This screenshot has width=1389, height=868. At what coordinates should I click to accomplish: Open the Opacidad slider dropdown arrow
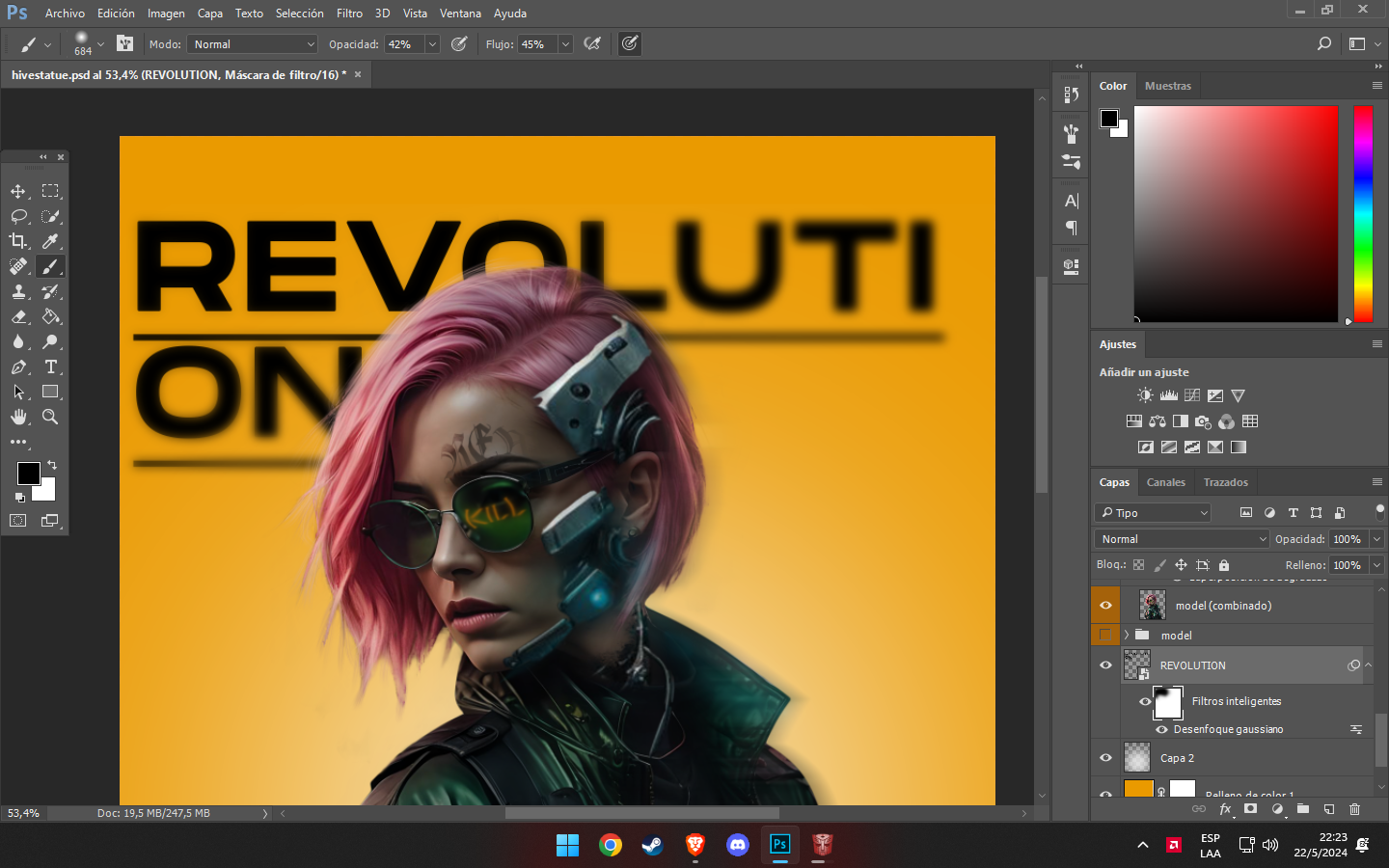click(x=432, y=44)
